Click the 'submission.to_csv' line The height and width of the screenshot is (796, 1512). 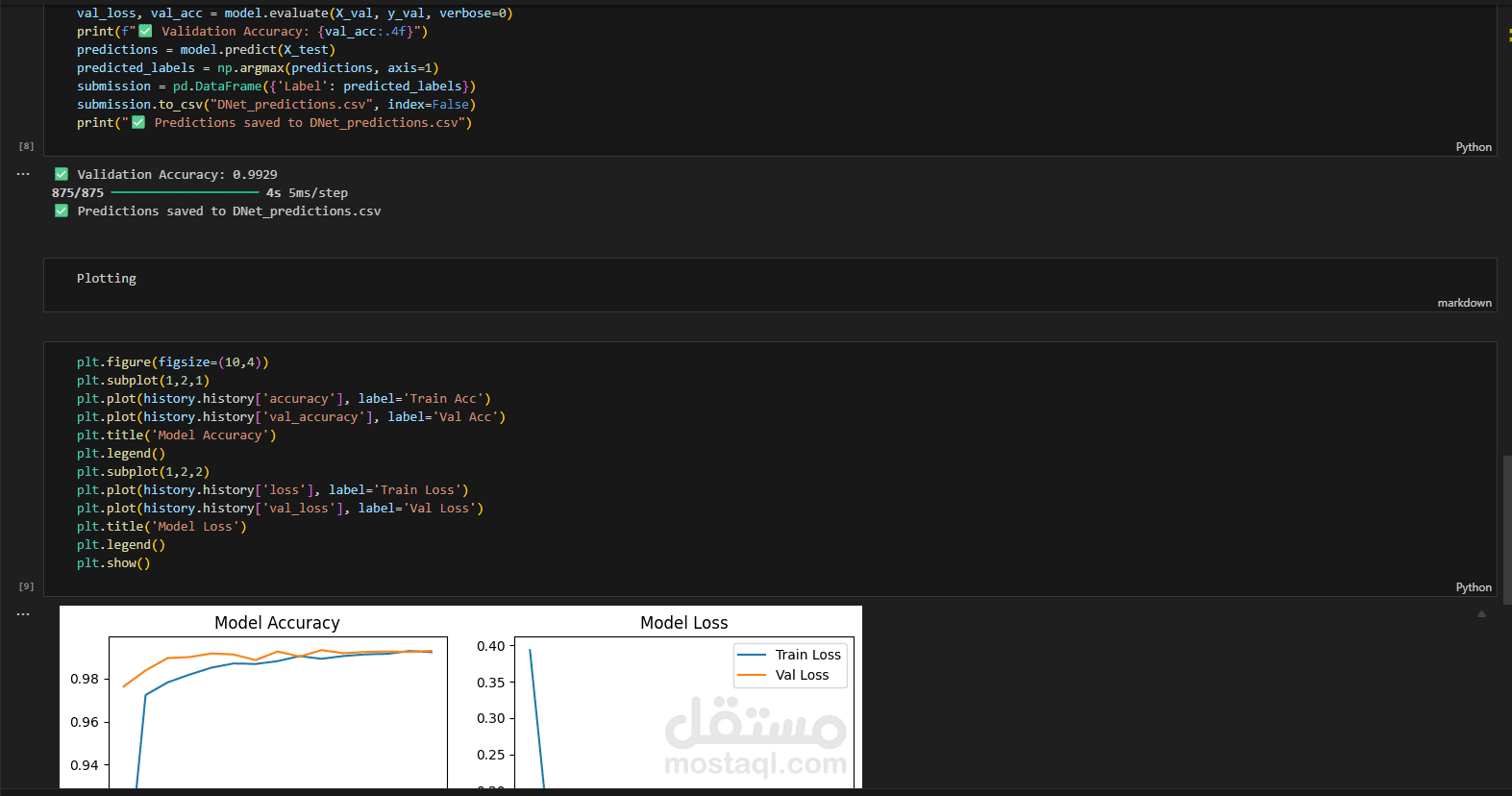pyautogui.click(x=276, y=104)
